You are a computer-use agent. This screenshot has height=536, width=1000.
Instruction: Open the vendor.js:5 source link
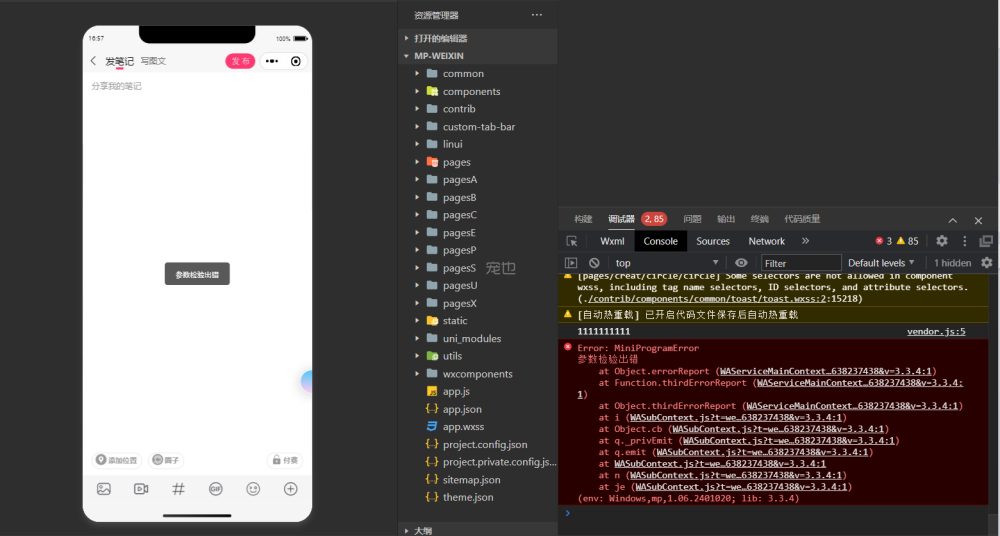click(936, 331)
